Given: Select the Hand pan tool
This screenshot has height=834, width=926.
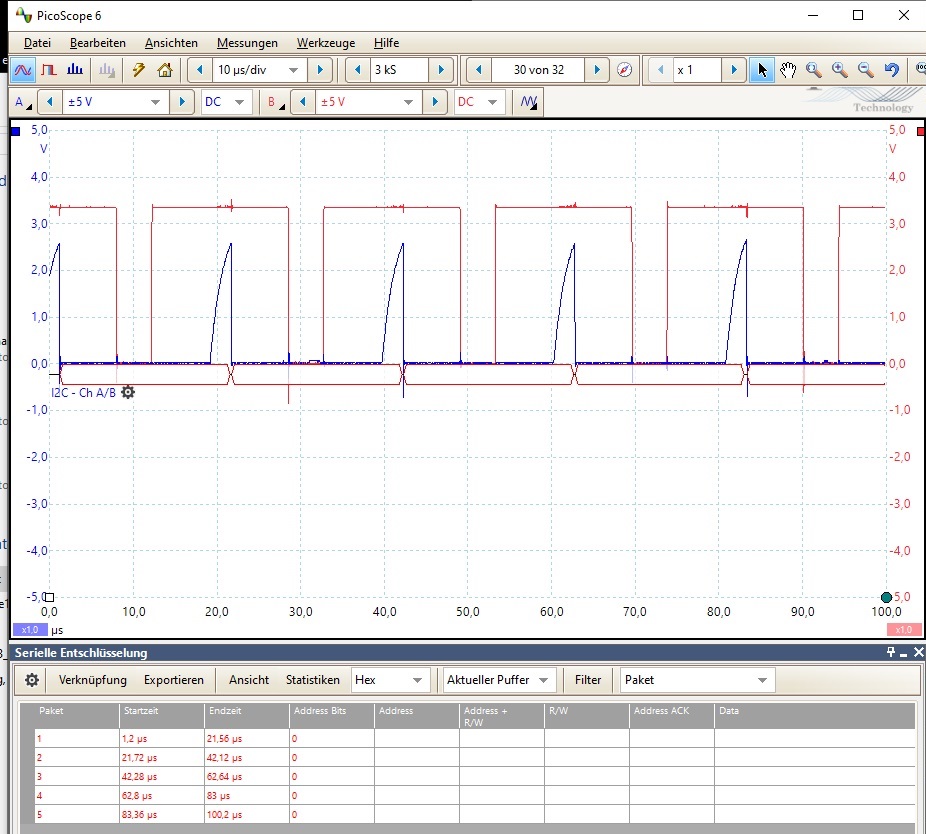Looking at the screenshot, I should coord(788,70).
